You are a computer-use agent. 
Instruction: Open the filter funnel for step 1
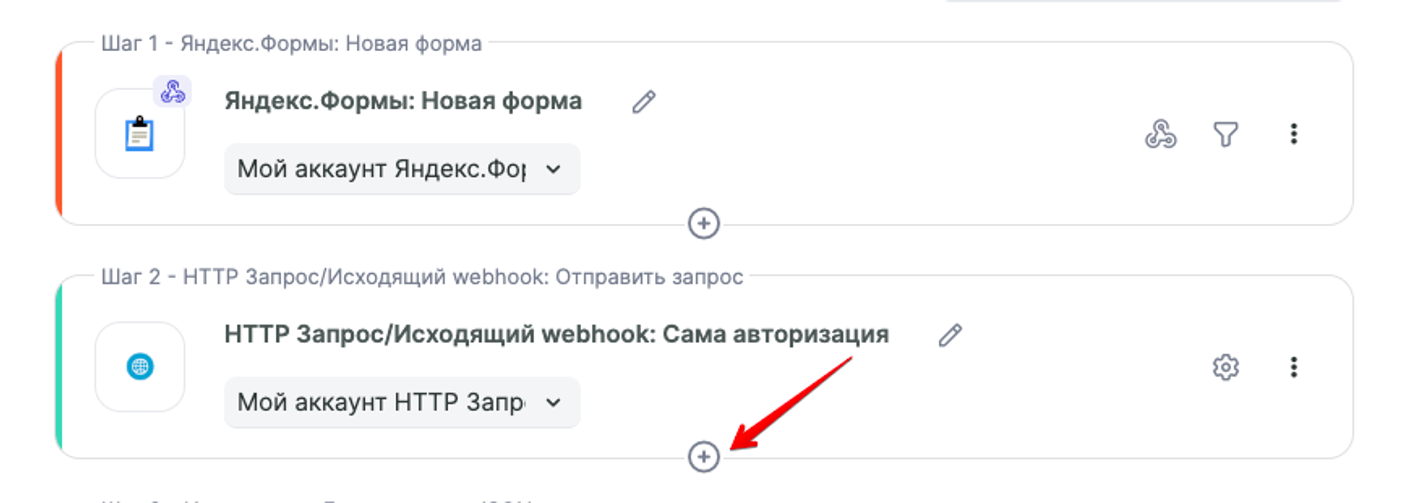[1225, 134]
